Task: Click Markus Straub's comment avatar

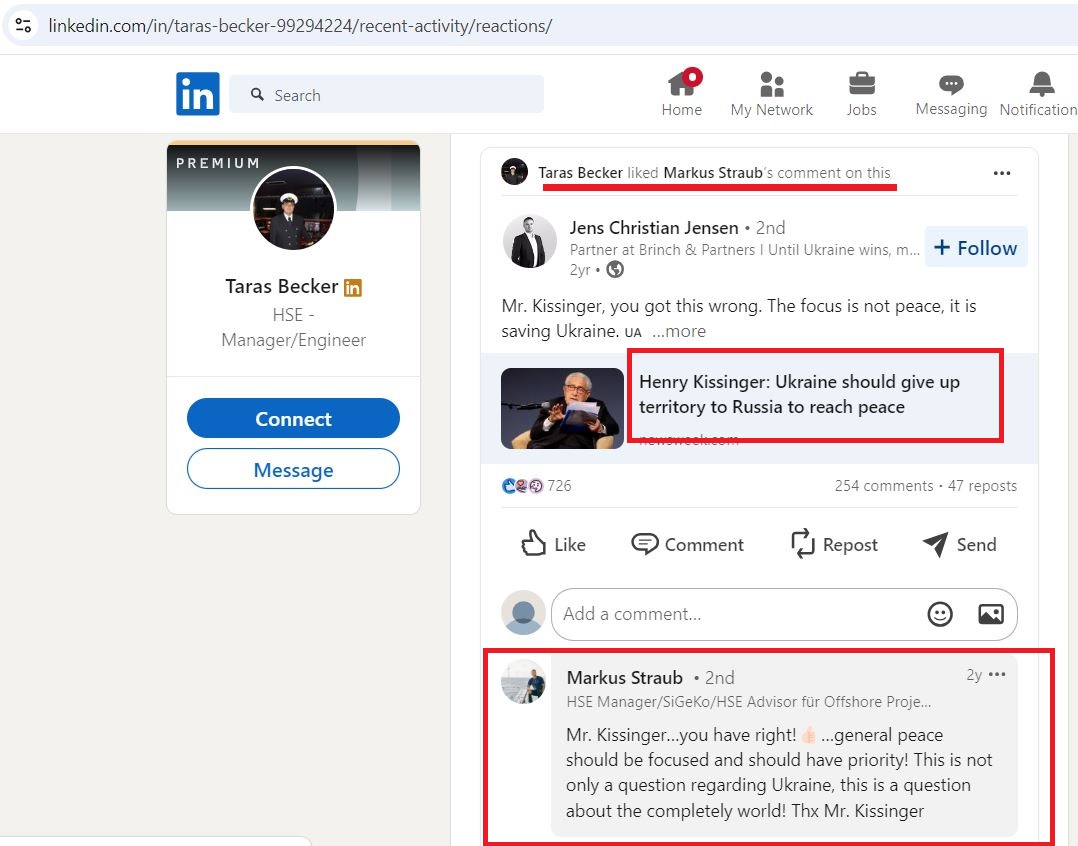Action: 523,682
